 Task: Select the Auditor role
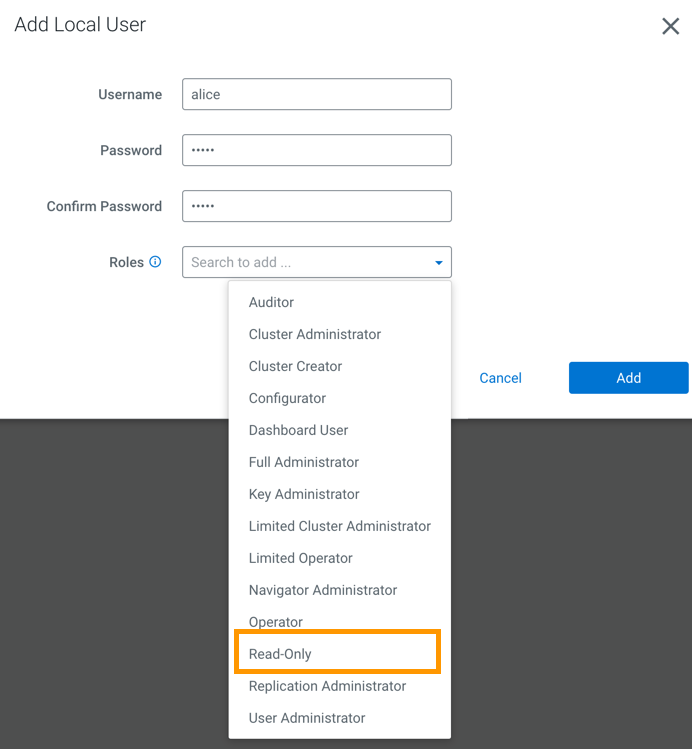pyautogui.click(x=271, y=302)
